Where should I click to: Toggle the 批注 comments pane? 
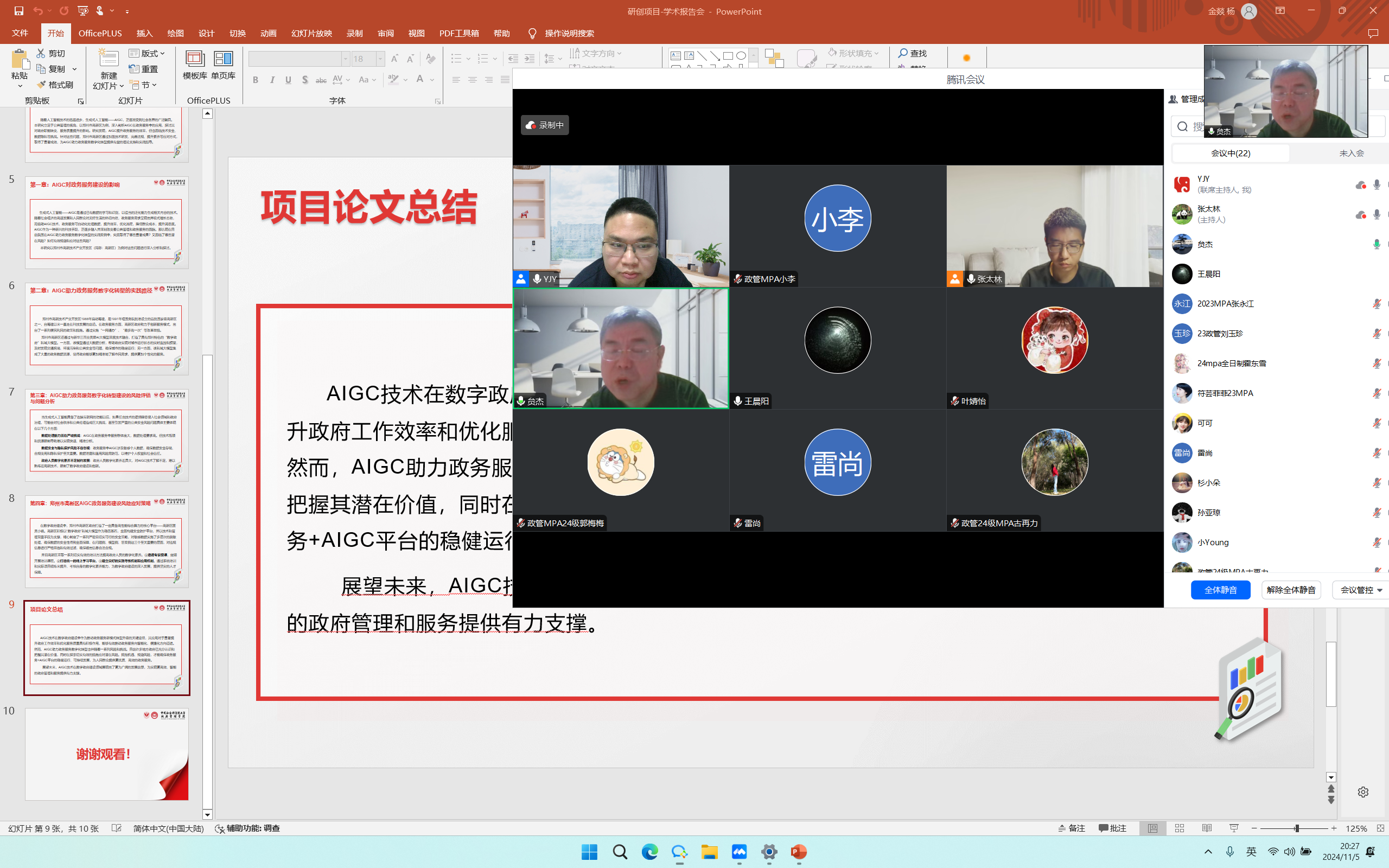(1112, 828)
